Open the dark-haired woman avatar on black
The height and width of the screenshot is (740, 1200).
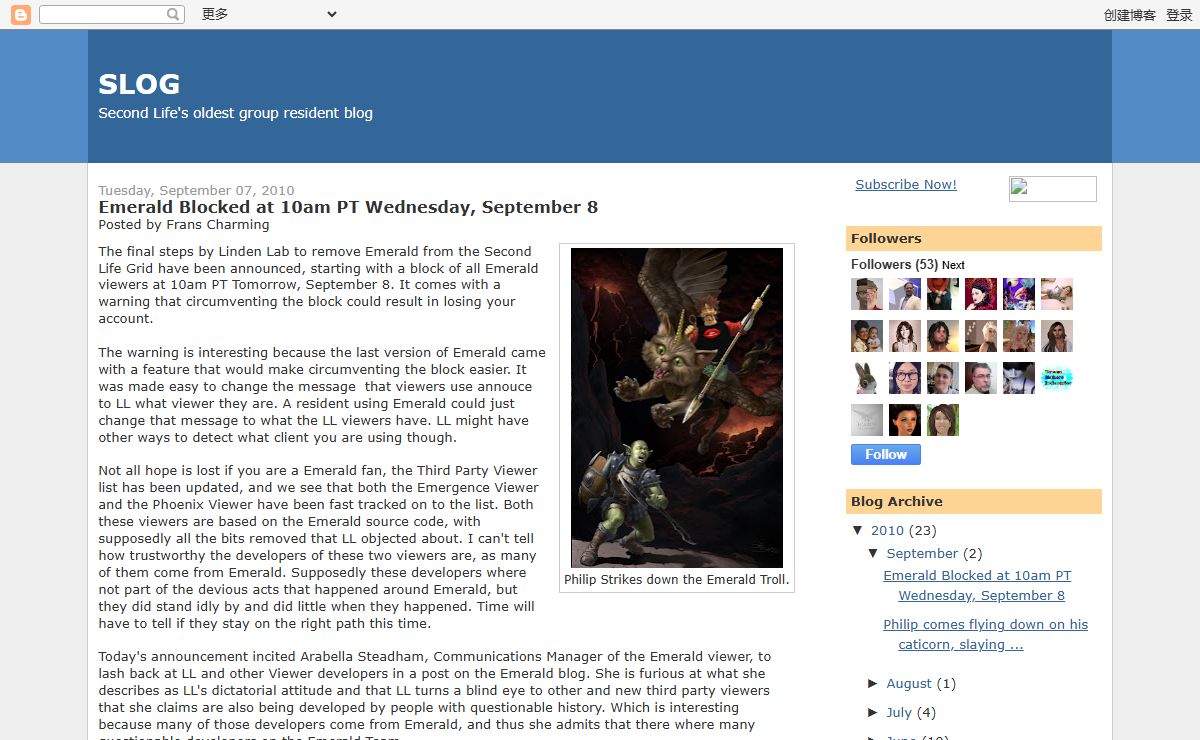pyautogui.click(x=905, y=420)
